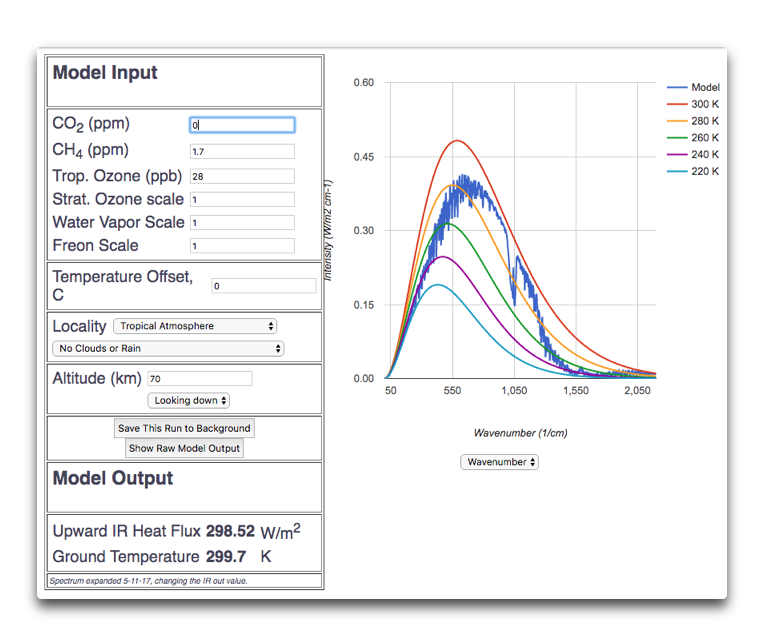Select the Temperature Offset input field
Image resolution: width=765 pixels, height=643 pixels.
coord(263,286)
